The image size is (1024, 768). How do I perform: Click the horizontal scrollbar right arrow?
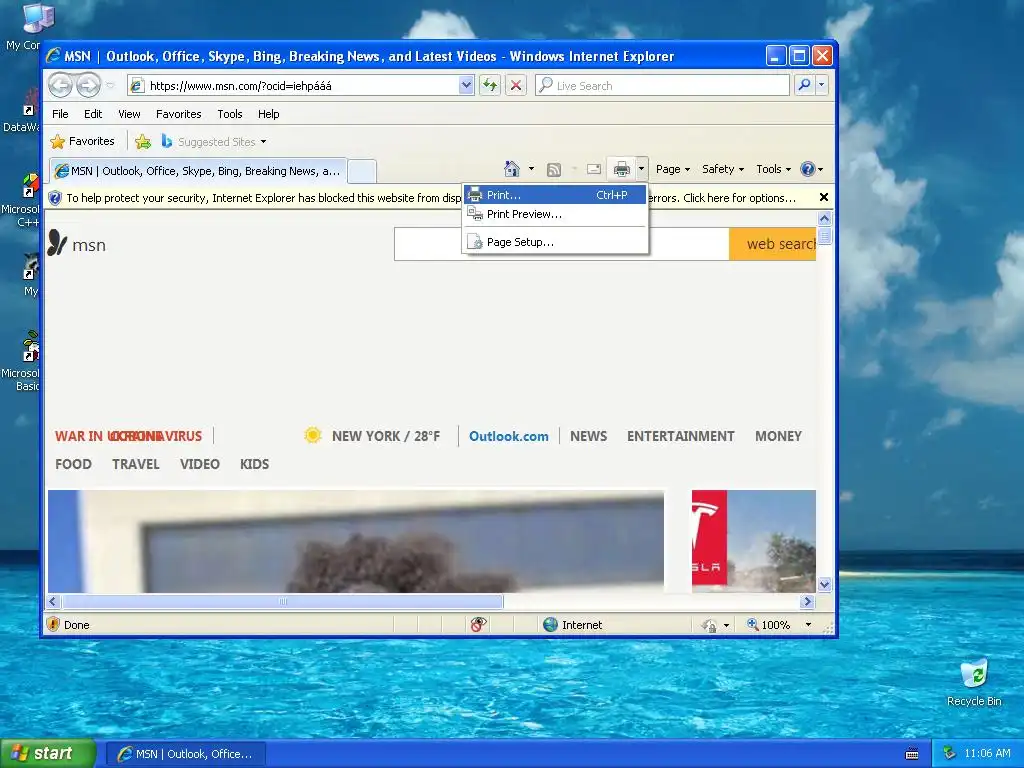tap(807, 601)
